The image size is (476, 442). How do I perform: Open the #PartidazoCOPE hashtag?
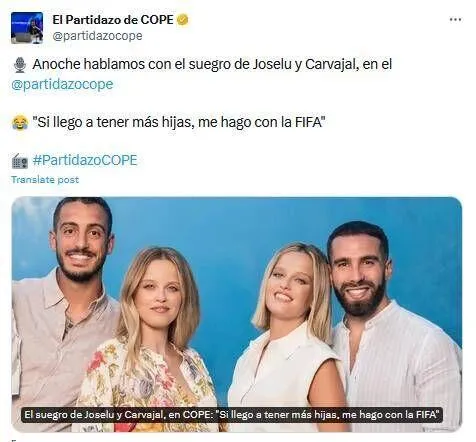85,160
